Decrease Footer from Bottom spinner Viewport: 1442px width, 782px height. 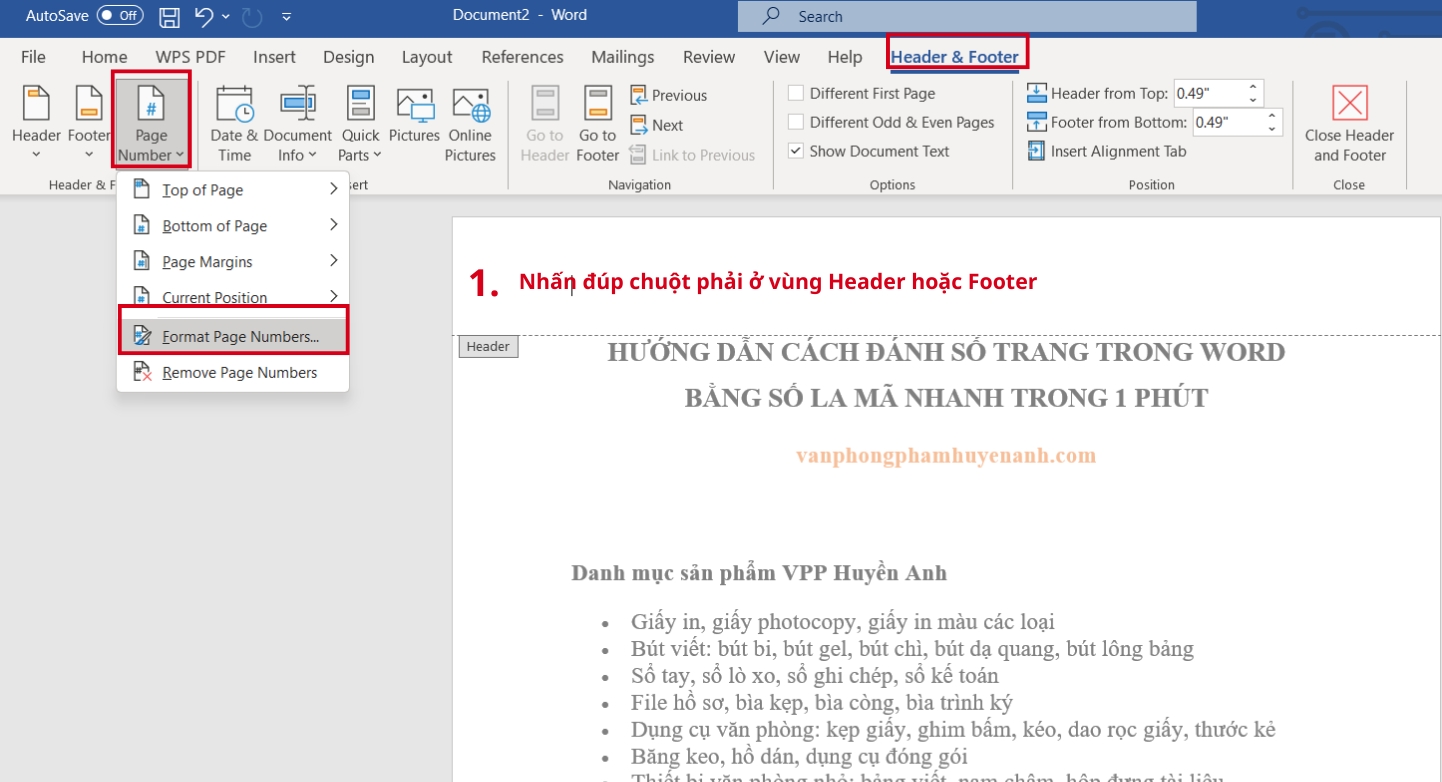click(x=1272, y=128)
